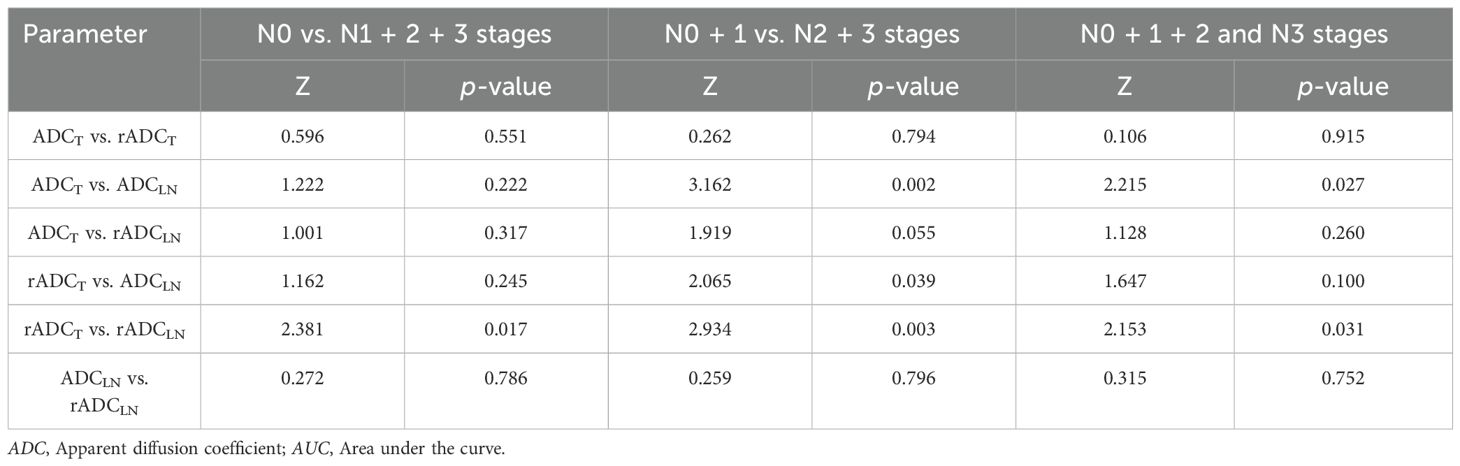Select the ADCT vs. rADCLN row label
The image size is (1460, 466).
[x=101, y=233]
